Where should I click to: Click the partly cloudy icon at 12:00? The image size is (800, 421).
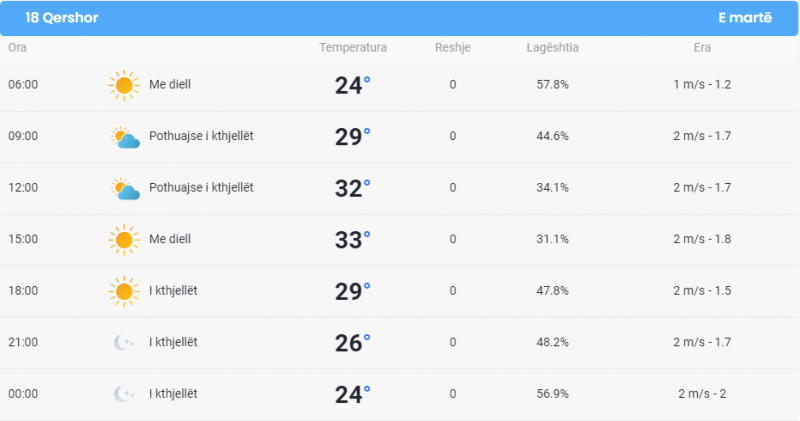click(x=125, y=189)
